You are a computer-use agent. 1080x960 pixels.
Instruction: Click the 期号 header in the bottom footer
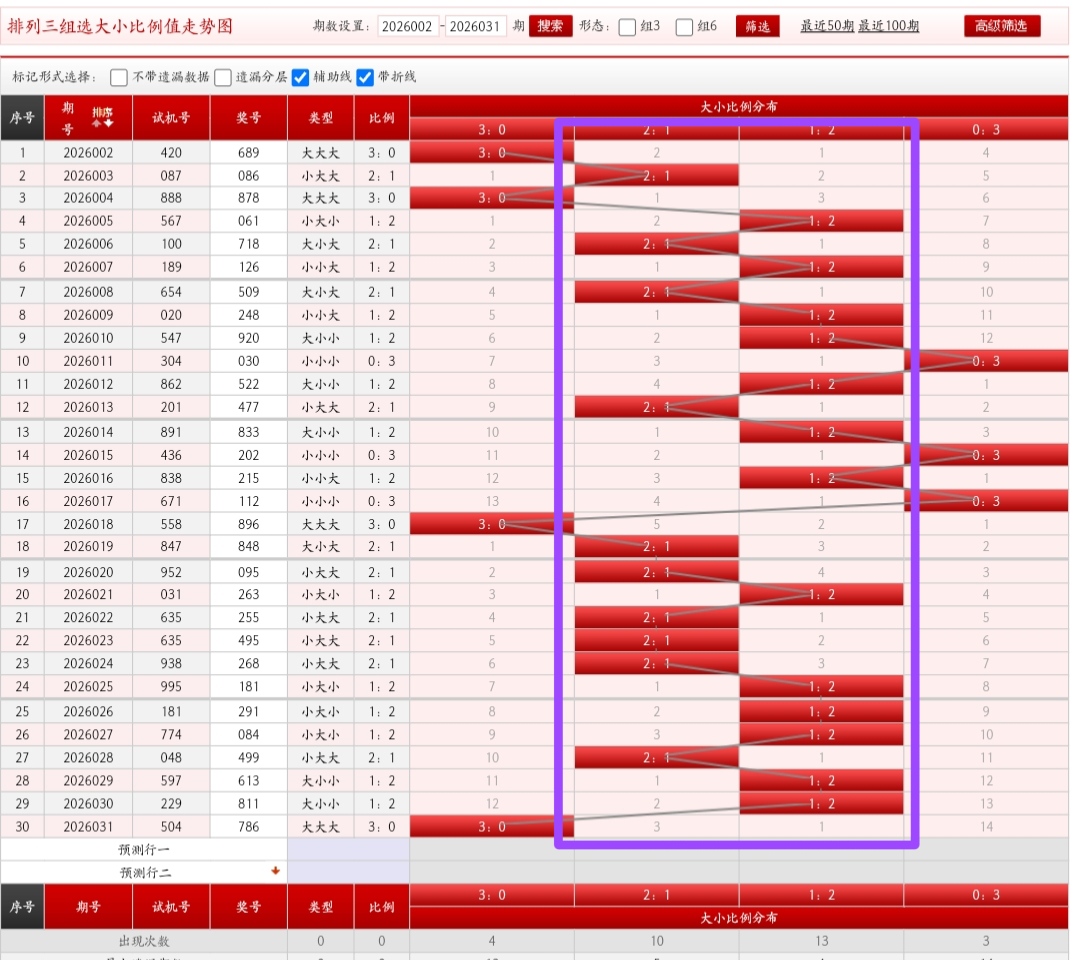pos(88,907)
